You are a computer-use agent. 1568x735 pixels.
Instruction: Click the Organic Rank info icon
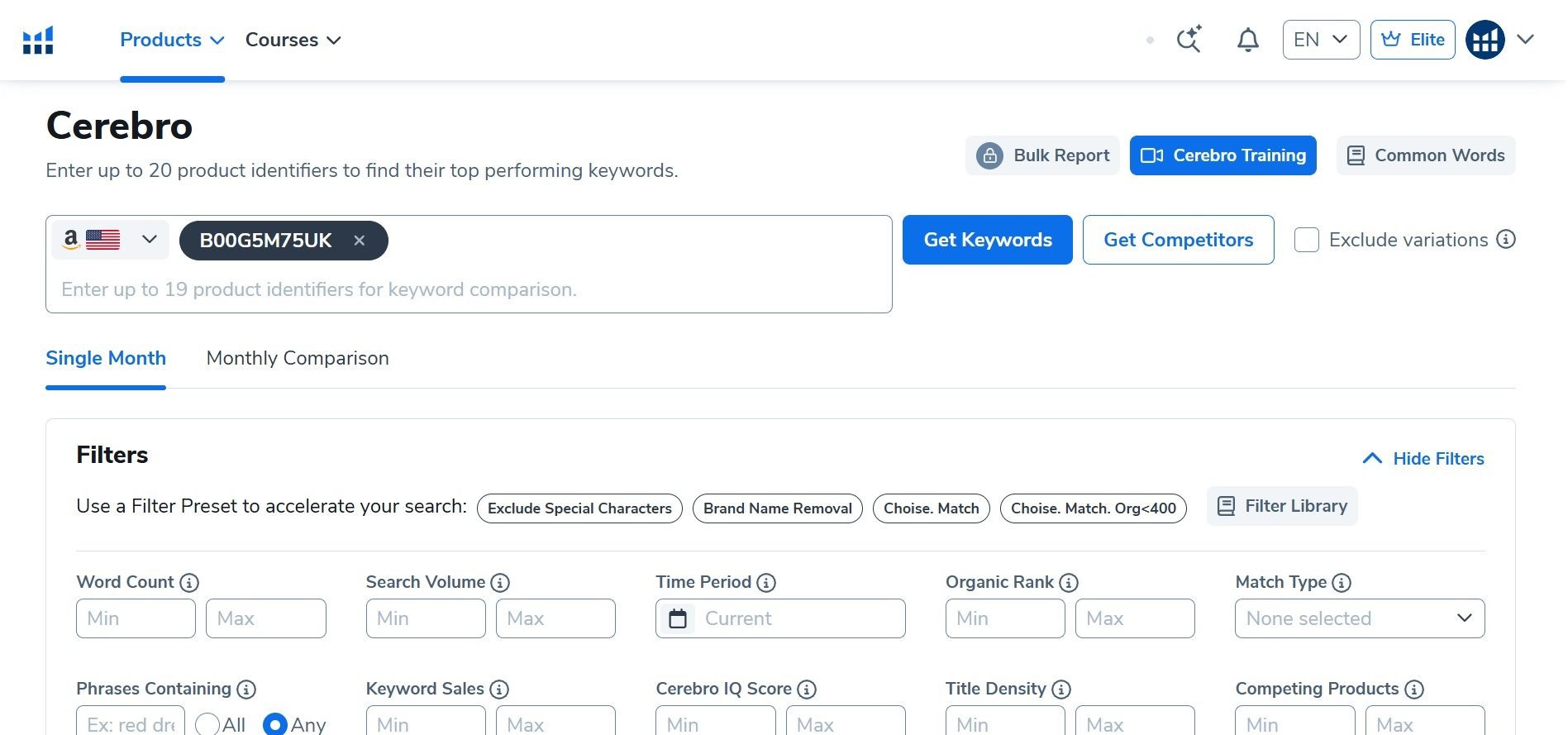pyautogui.click(x=1069, y=583)
